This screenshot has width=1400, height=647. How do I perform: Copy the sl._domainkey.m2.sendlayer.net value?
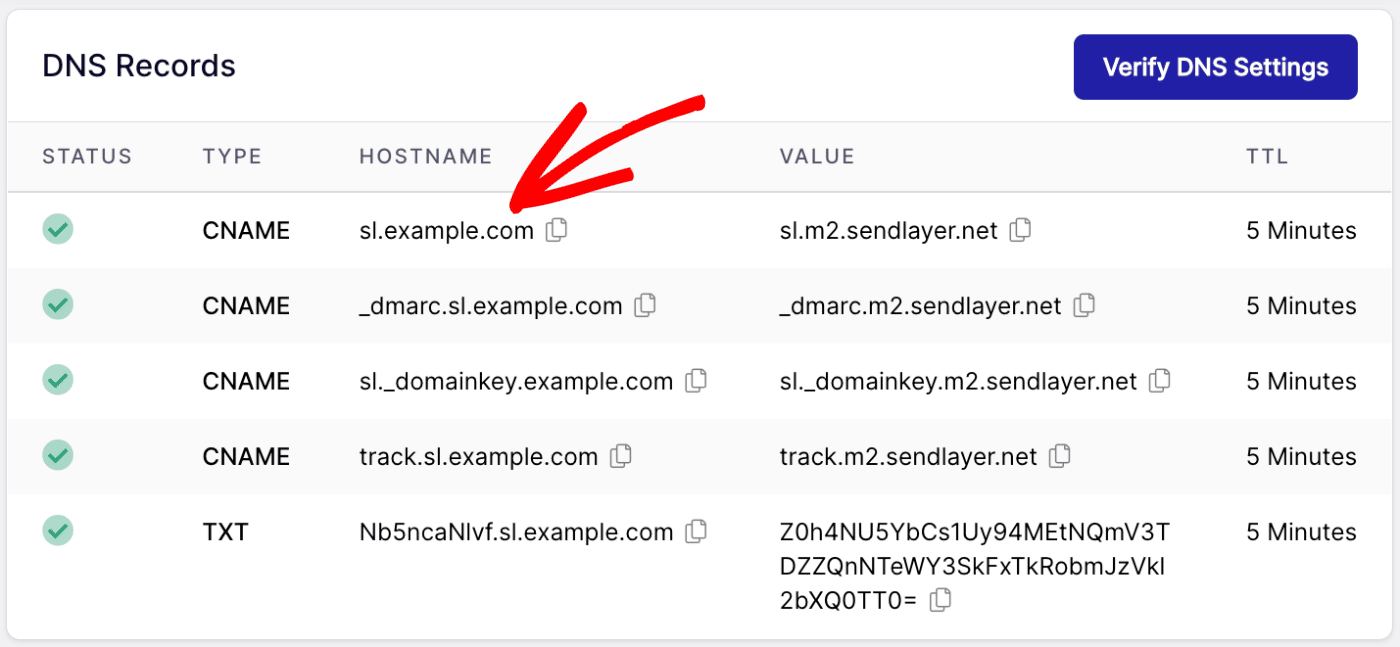1159,381
